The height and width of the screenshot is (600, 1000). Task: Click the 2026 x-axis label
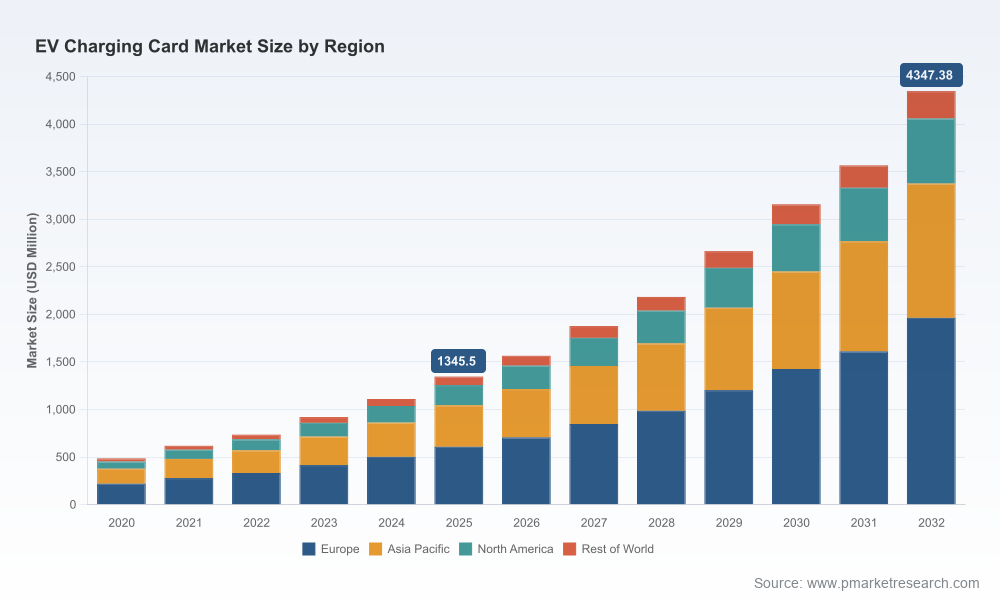tap(526, 523)
